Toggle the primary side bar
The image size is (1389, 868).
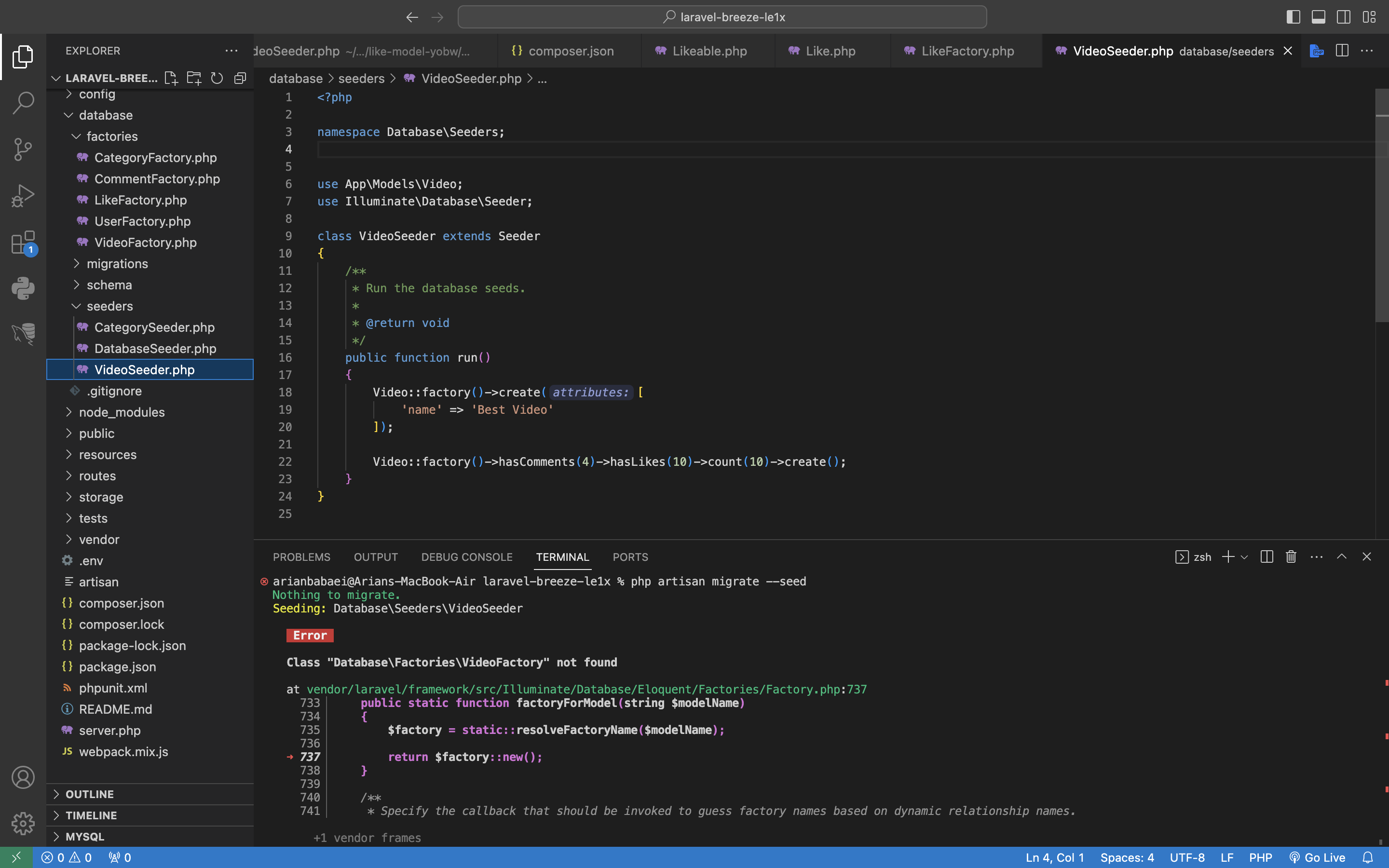coord(1293,17)
